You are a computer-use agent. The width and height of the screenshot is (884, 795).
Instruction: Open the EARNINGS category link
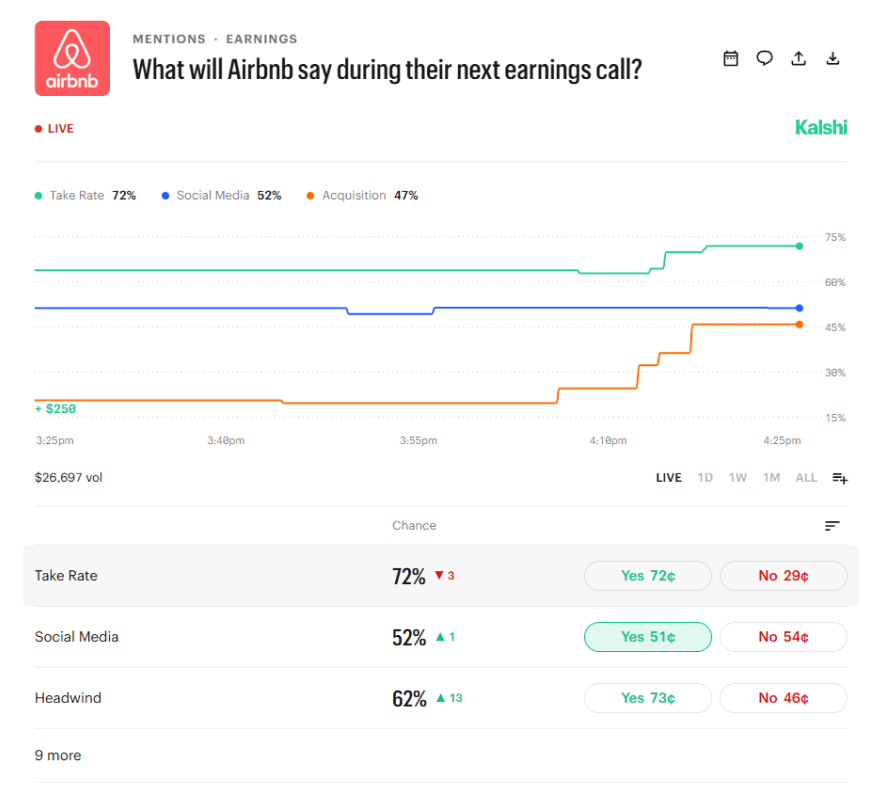(262, 39)
